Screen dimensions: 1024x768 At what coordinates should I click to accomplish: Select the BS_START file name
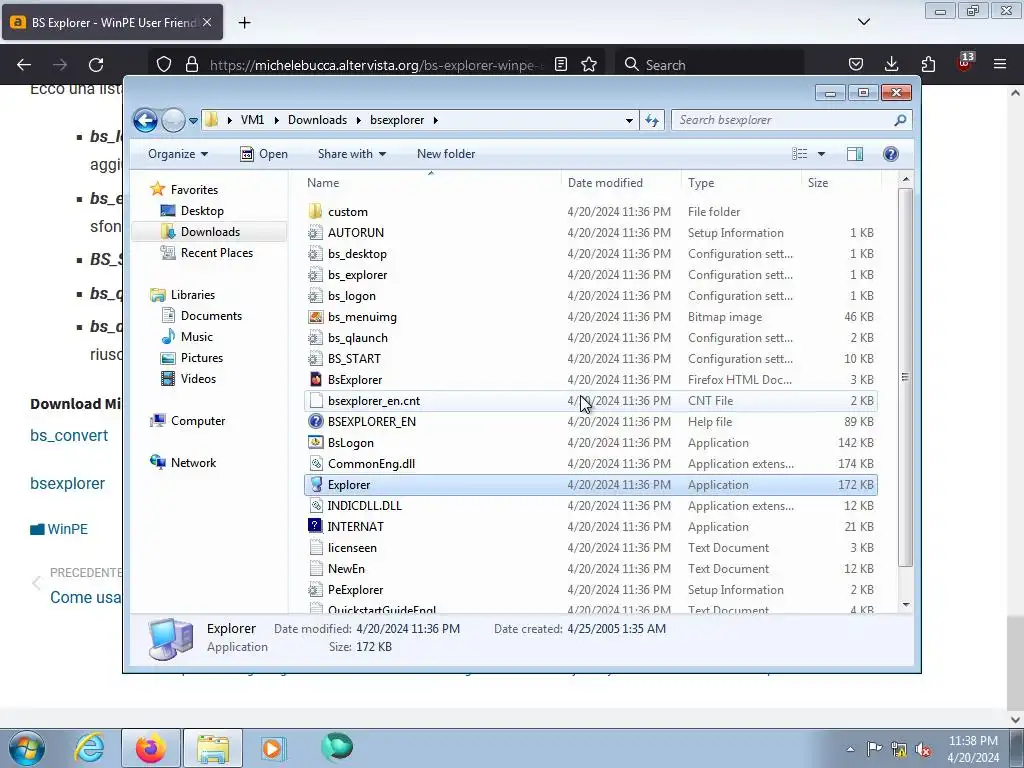354,359
